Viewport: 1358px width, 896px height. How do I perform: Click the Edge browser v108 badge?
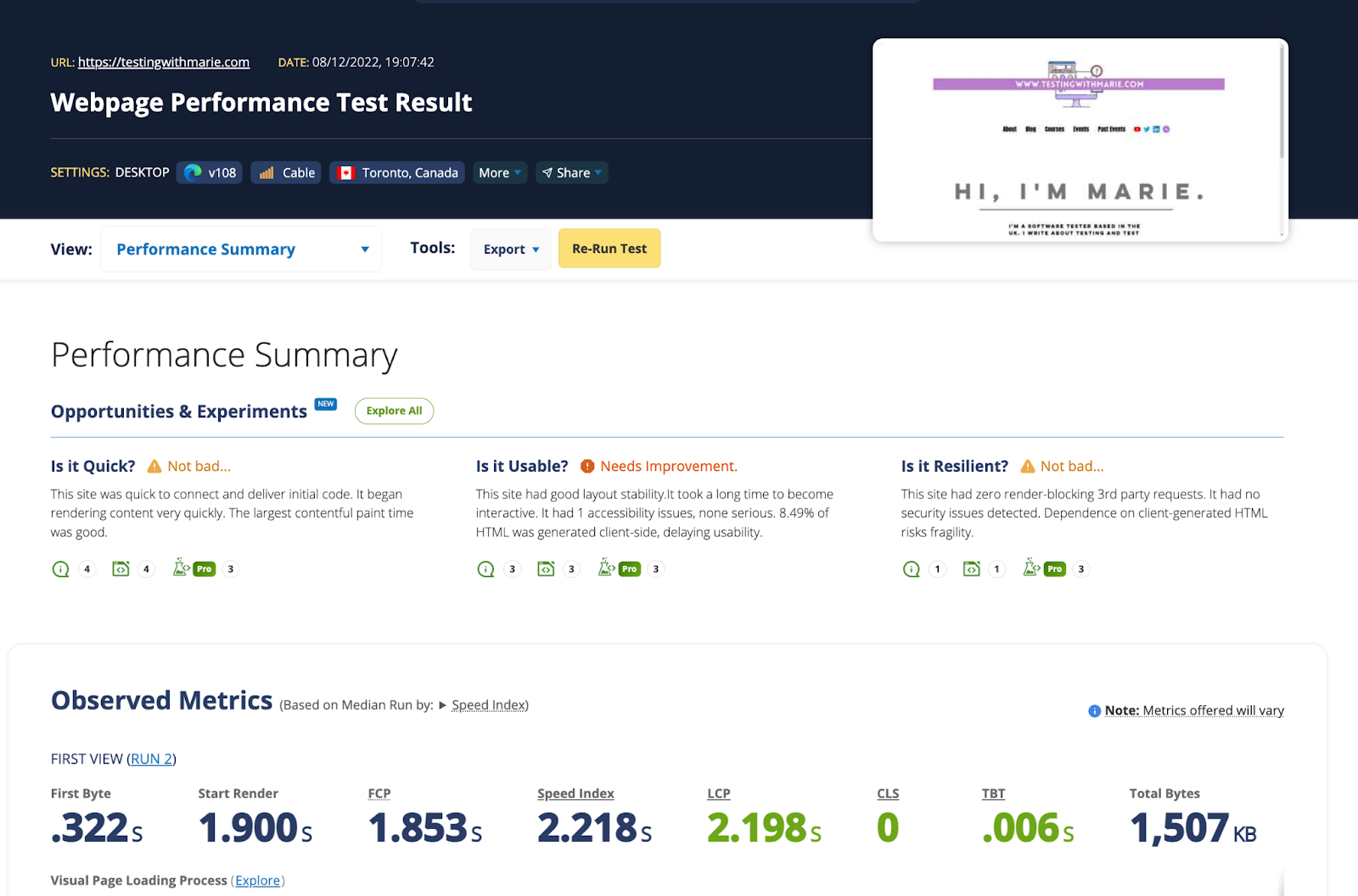click(210, 172)
